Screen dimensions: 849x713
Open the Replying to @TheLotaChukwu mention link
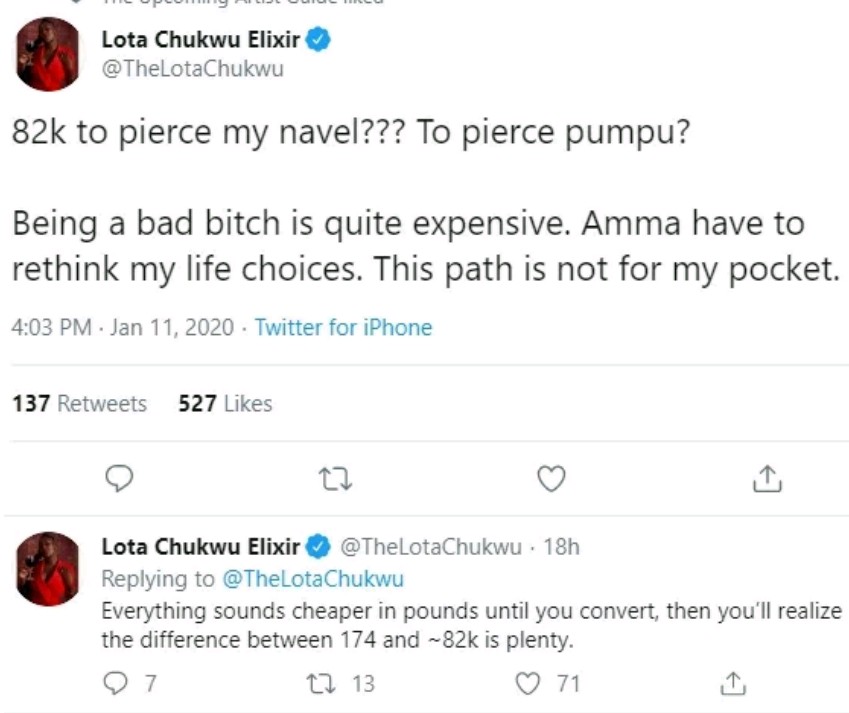pos(309,579)
